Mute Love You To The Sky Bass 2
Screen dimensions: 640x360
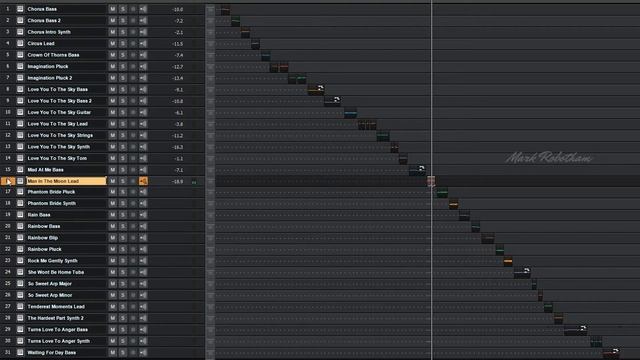[x=112, y=101]
